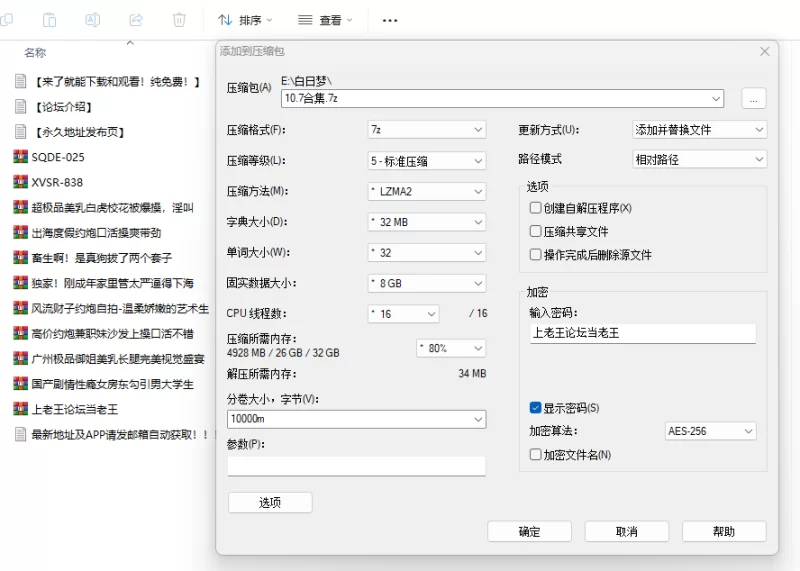The height and width of the screenshot is (571, 800).
Task: Open the 加密算法 AES-256 dropdown
Action: coord(710,431)
